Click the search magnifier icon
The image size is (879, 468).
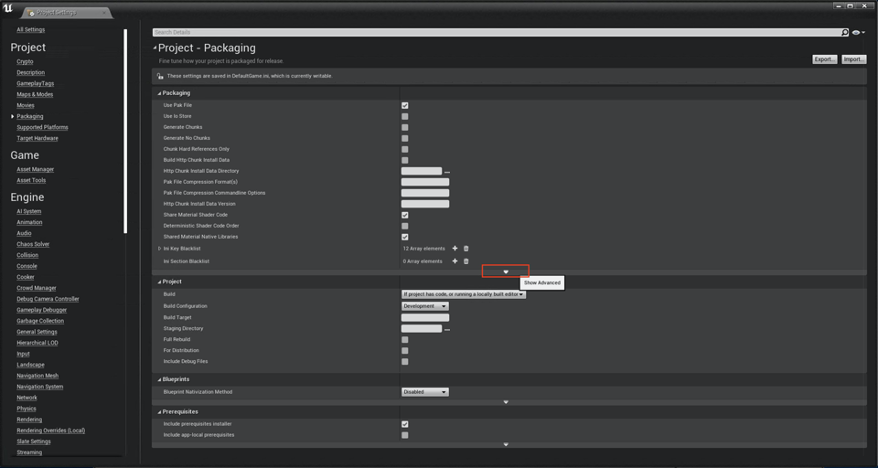click(845, 33)
